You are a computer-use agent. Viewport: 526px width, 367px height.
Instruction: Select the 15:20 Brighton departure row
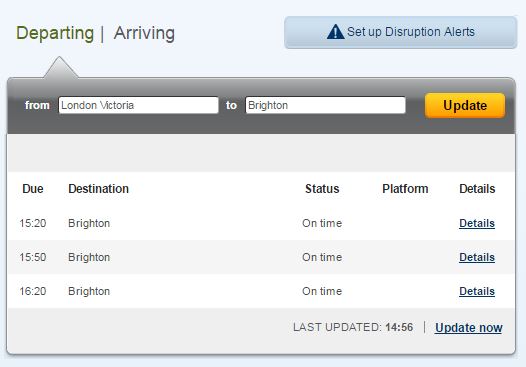coord(261,223)
